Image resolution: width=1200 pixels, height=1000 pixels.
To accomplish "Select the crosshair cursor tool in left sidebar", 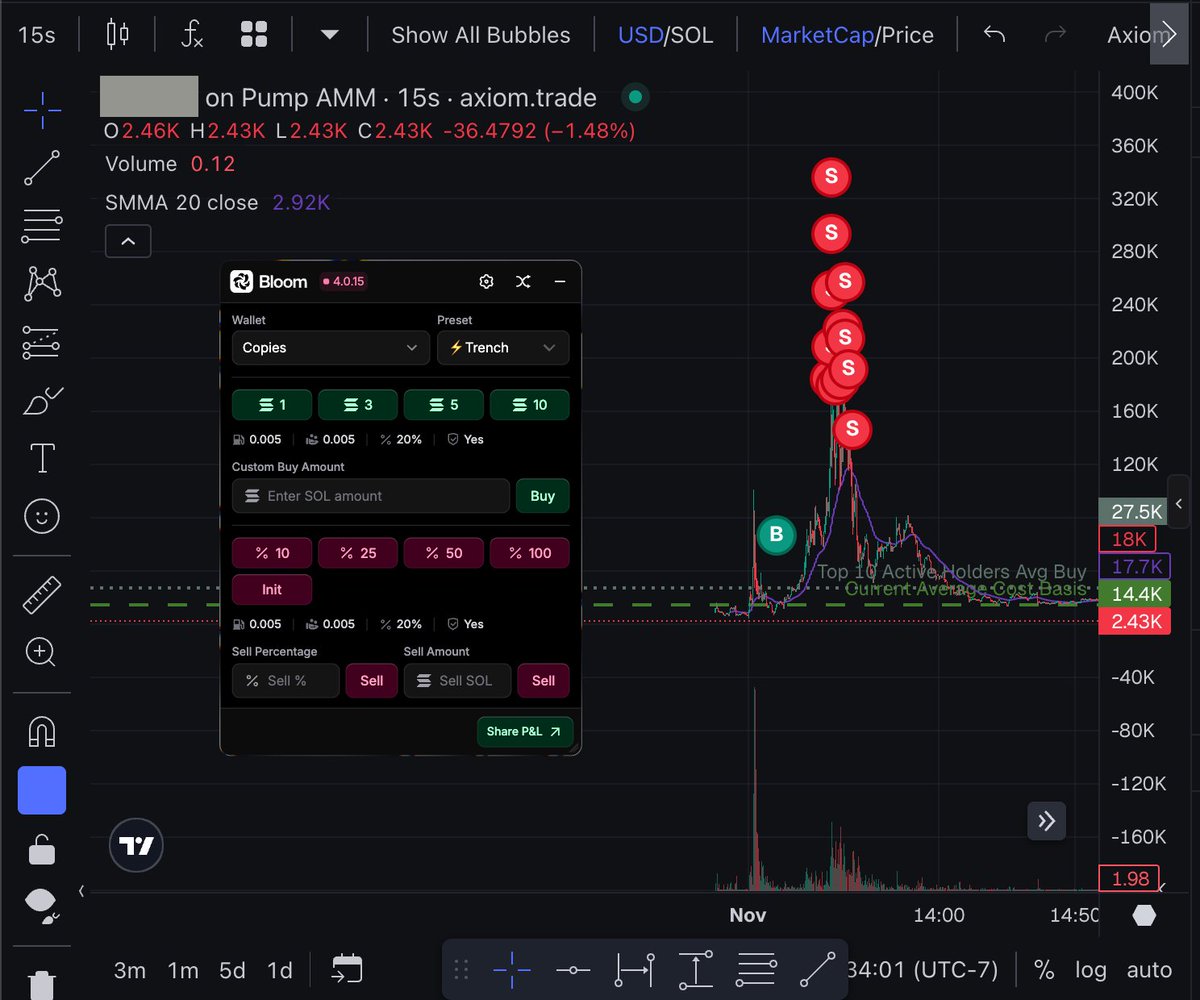I will click(x=42, y=109).
